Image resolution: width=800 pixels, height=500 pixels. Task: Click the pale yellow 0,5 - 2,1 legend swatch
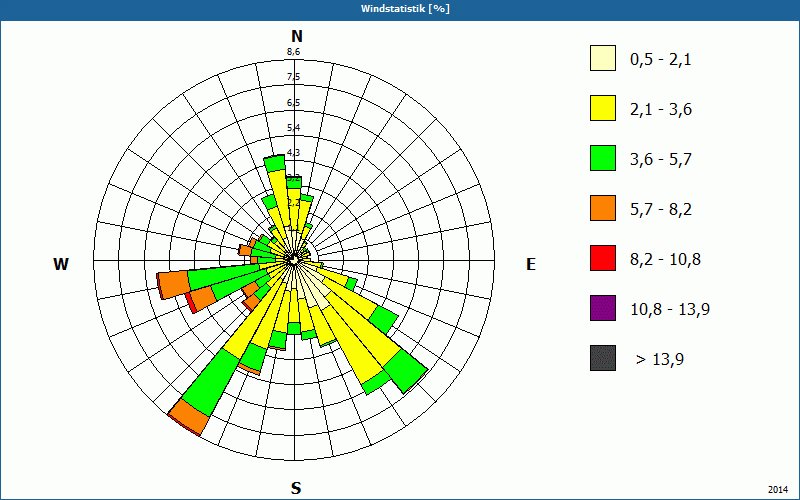pyautogui.click(x=603, y=58)
